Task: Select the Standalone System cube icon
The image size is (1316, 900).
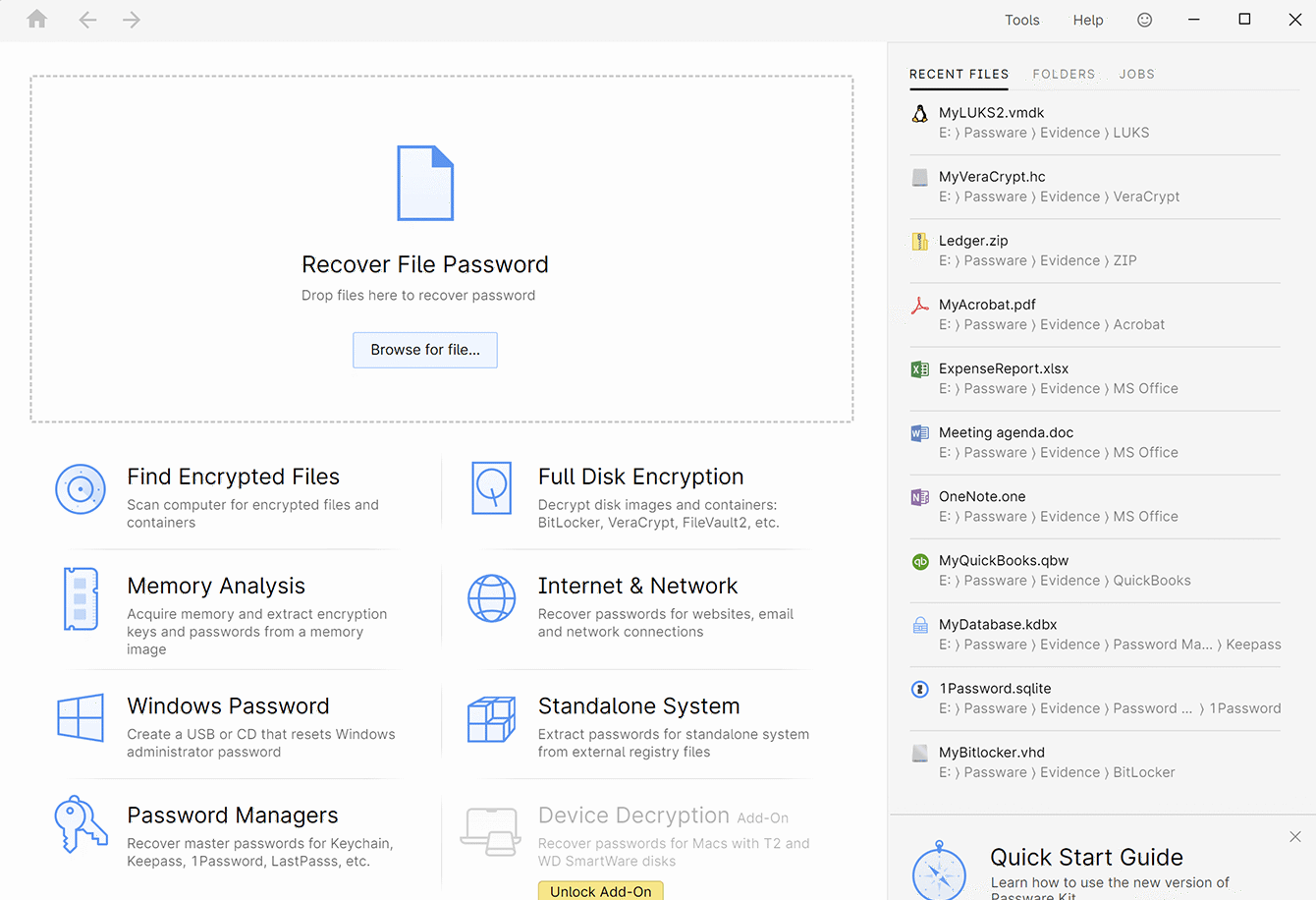Action: click(491, 719)
